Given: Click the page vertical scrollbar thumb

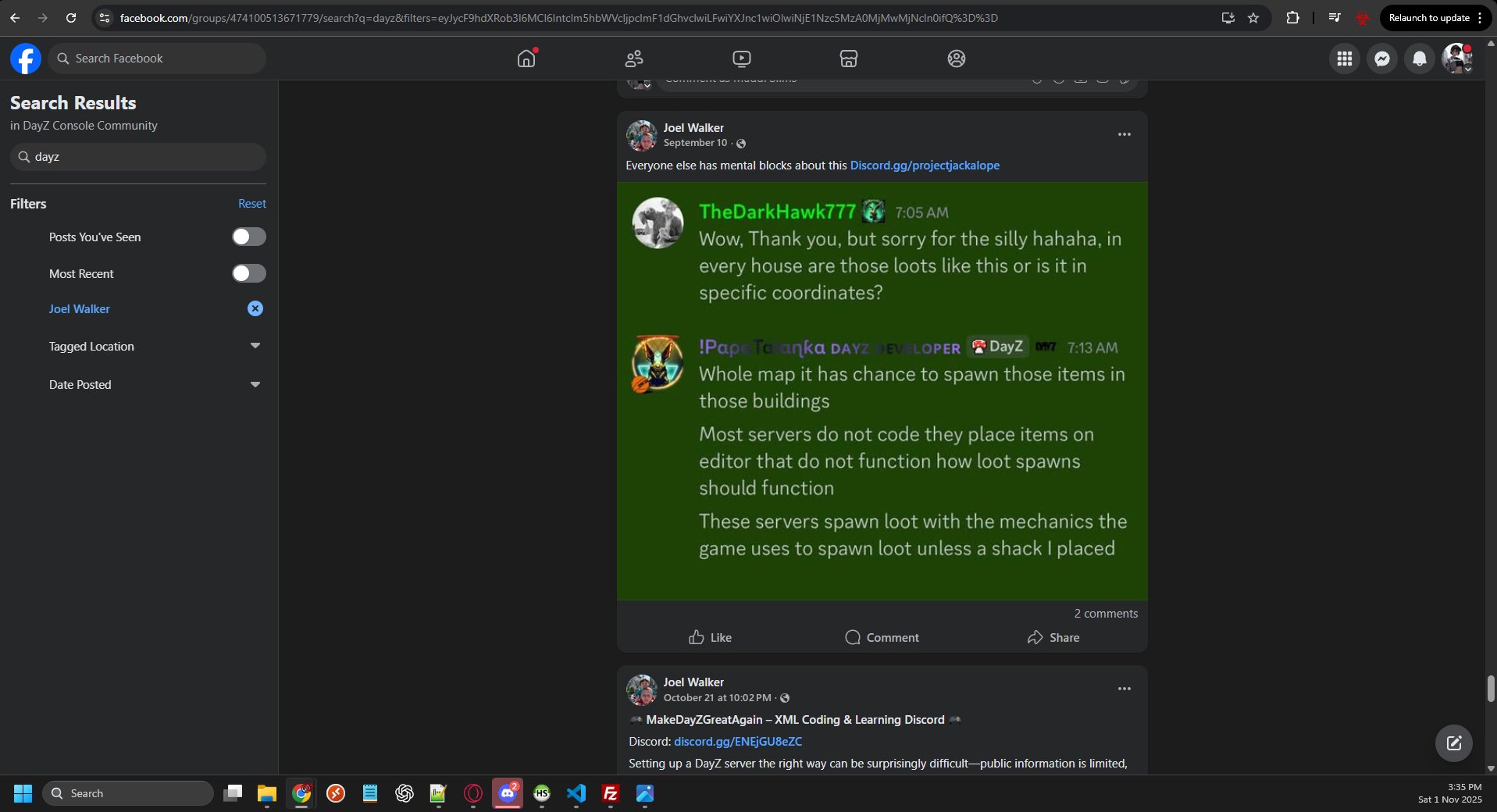Looking at the screenshot, I should (1490, 689).
